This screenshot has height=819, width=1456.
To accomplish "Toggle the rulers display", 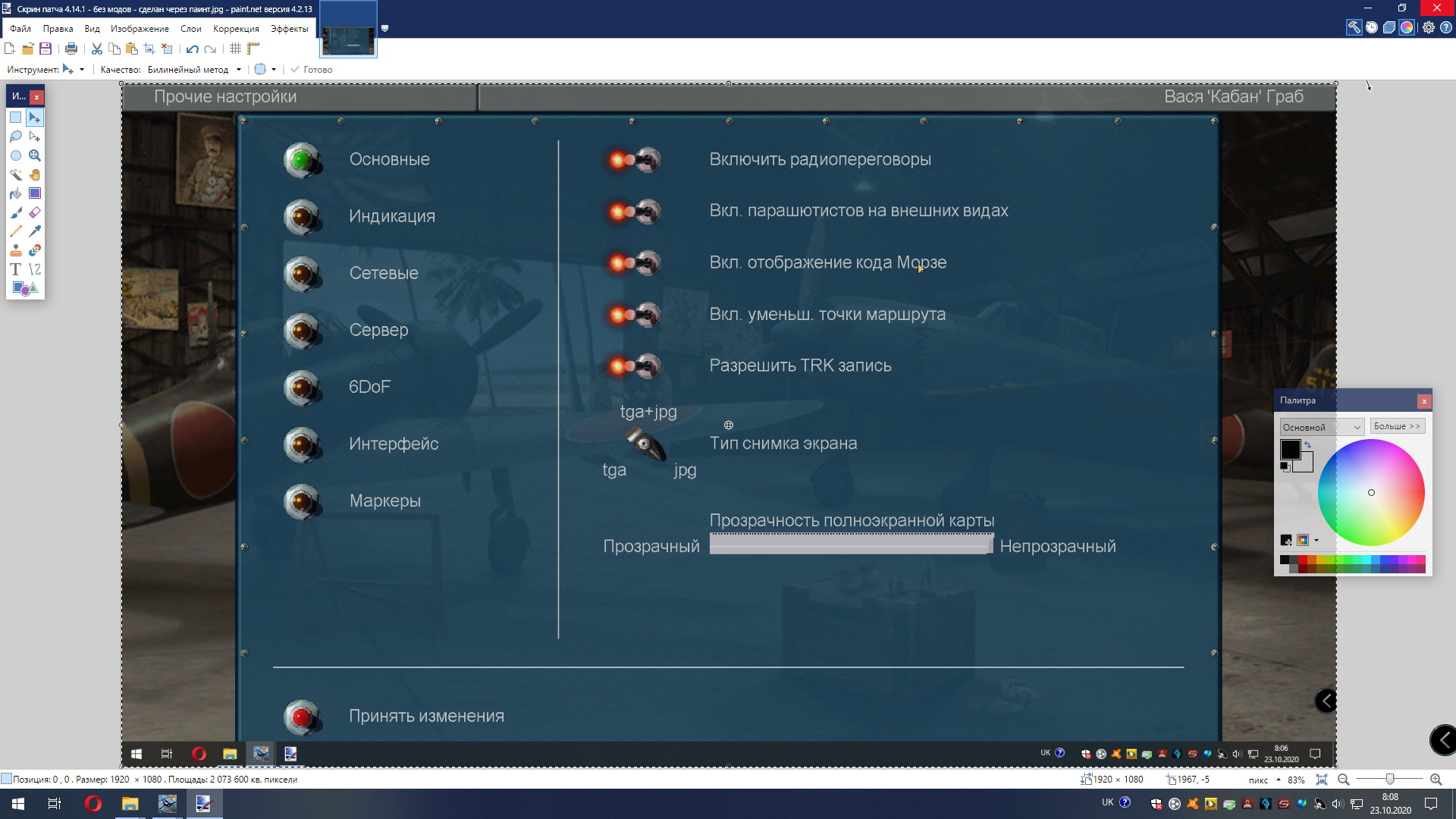I will (x=253, y=49).
